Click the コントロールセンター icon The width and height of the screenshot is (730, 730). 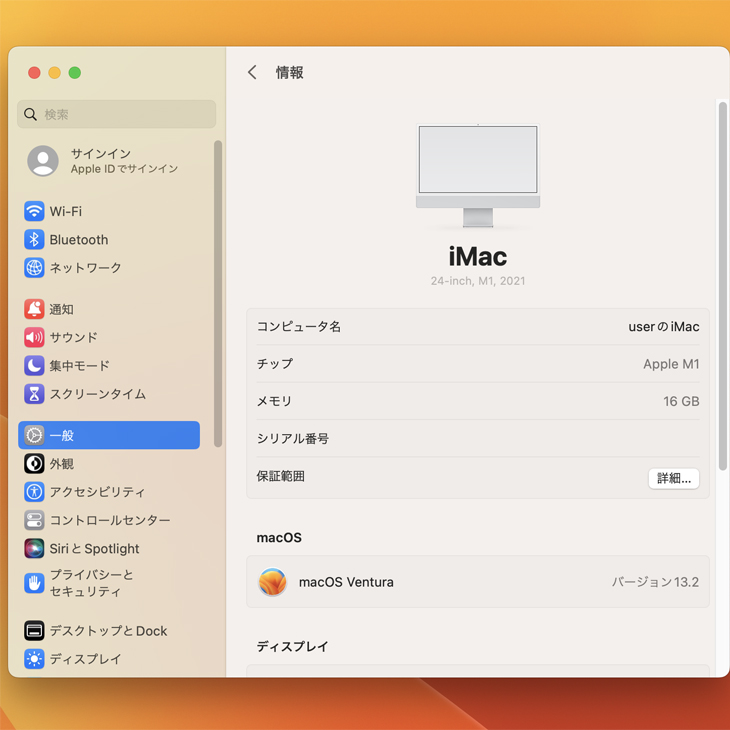[x=34, y=520]
